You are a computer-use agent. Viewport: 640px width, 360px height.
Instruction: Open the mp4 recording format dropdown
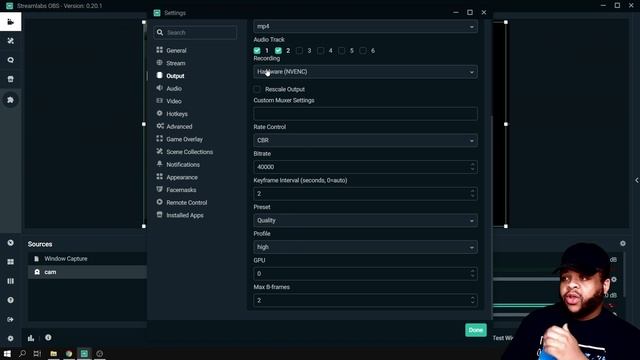pyautogui.click(x=365, y=27)
